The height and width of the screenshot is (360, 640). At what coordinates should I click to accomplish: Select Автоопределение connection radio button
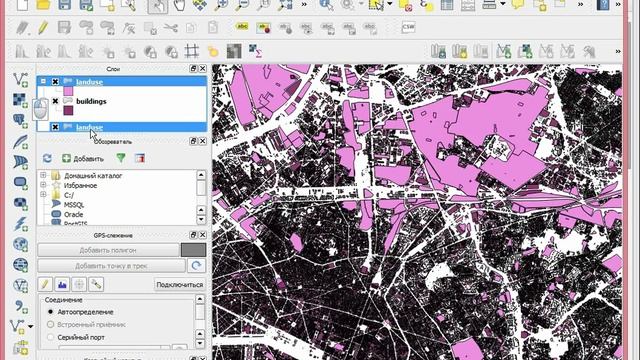pyautogui.click(x=50, y=312)
